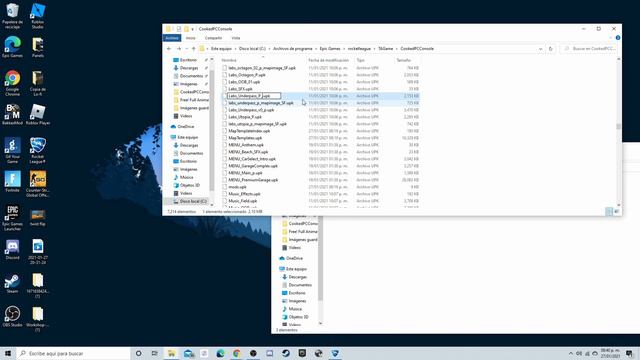The height and width of the screenshot is (360, 640).
Task: Click Este equipo in the address breadcrumb
Action: pyautogui.click(x=221, y=49)
